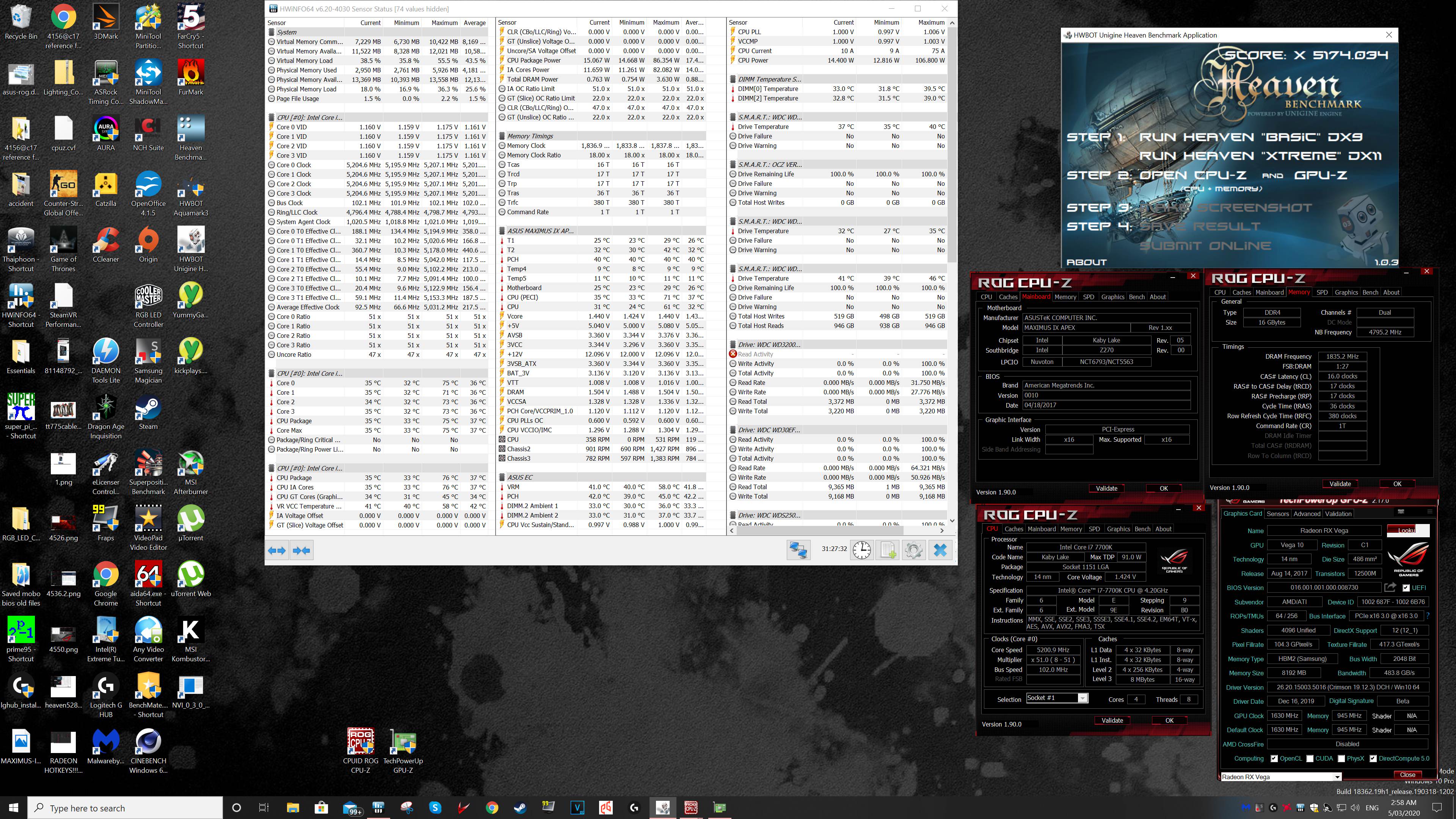Click HWiNFO blue X close sensors button
Viewport: 1456px width, 819px height.
point(940,551)
